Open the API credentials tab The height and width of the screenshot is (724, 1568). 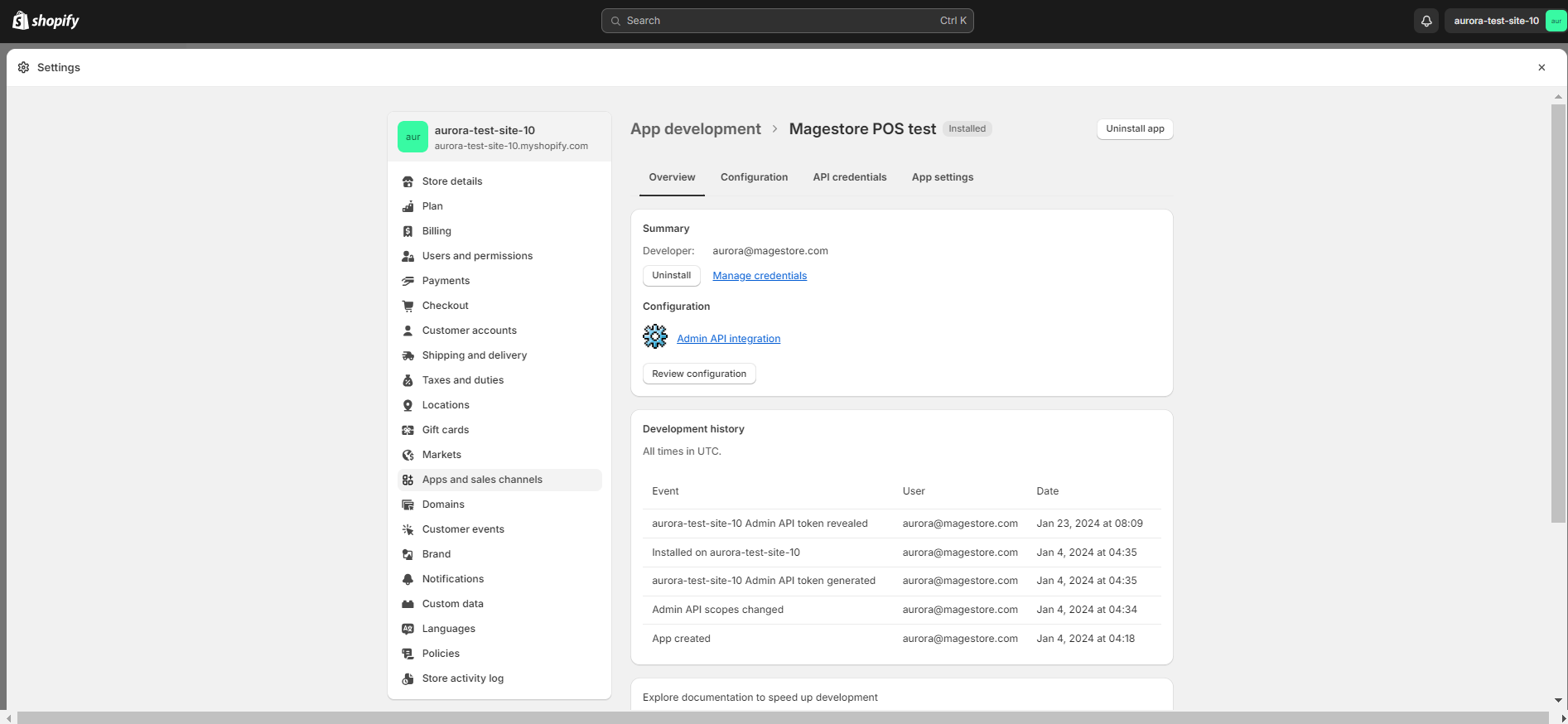tap(849, 177)
